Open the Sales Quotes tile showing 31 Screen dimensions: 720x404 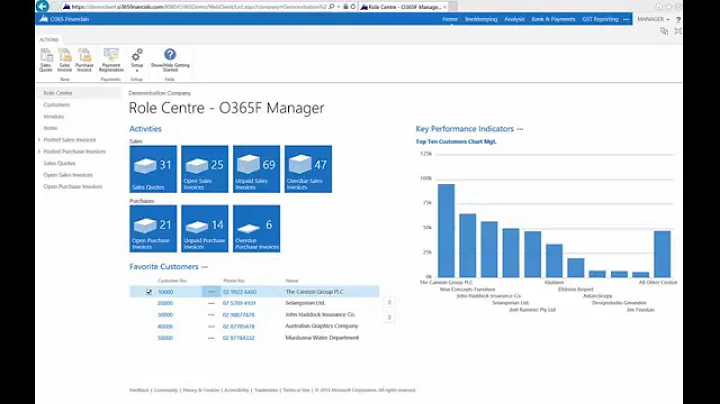(153, 169)
